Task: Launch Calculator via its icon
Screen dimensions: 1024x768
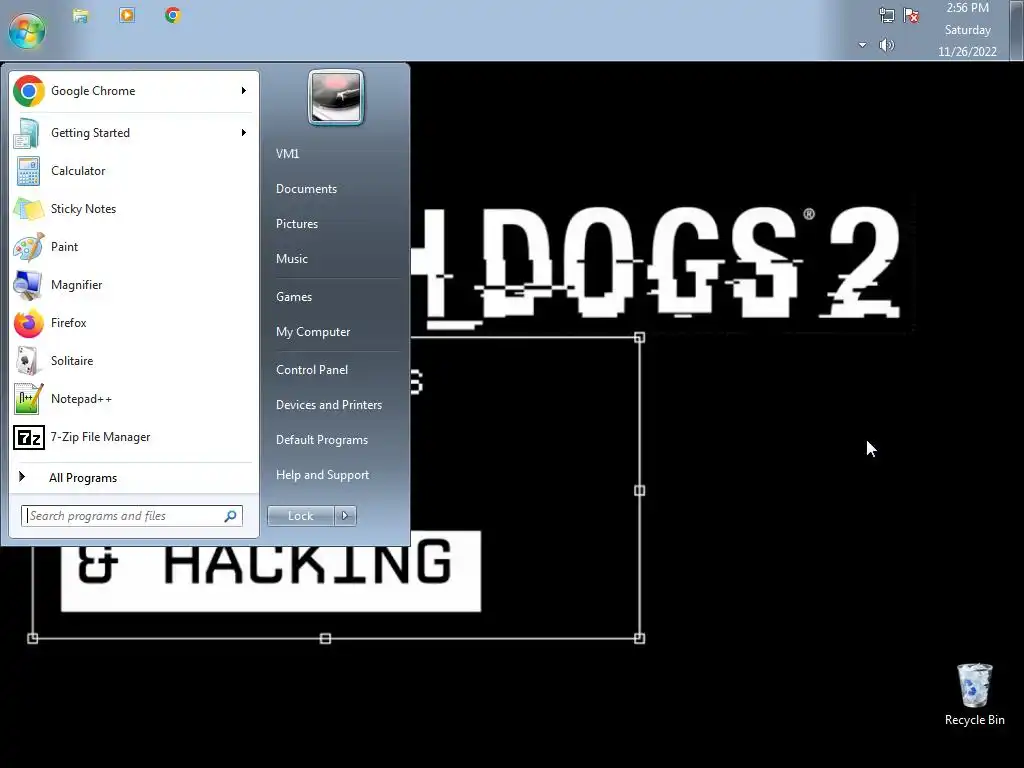Action: 28,171
